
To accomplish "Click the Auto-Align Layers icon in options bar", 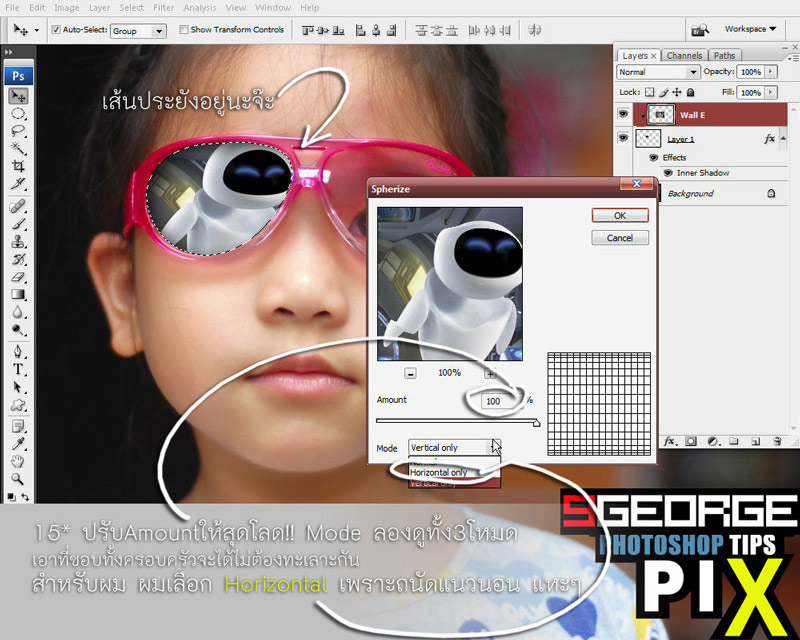I will [534, 30].
